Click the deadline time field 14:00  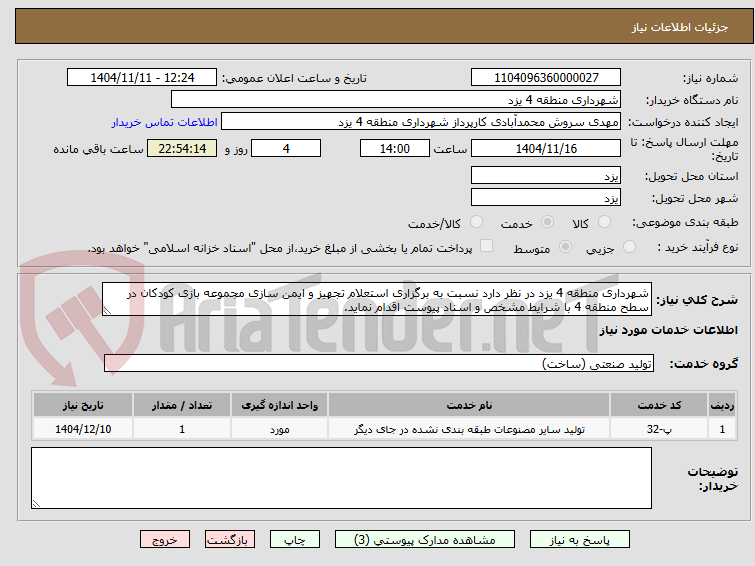coord(394,148)
